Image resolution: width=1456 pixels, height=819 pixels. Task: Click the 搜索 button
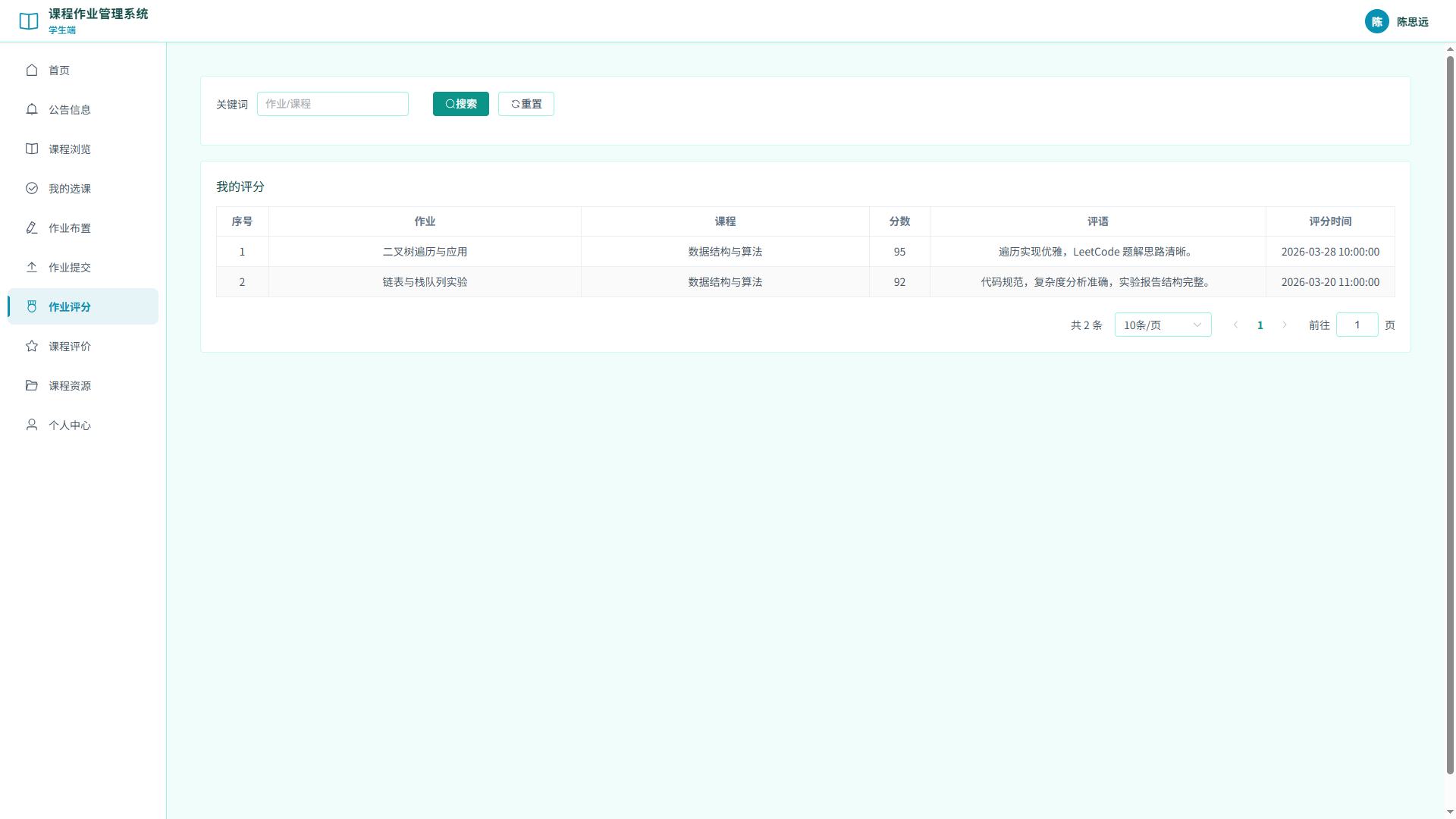click(x=461, y=104)
